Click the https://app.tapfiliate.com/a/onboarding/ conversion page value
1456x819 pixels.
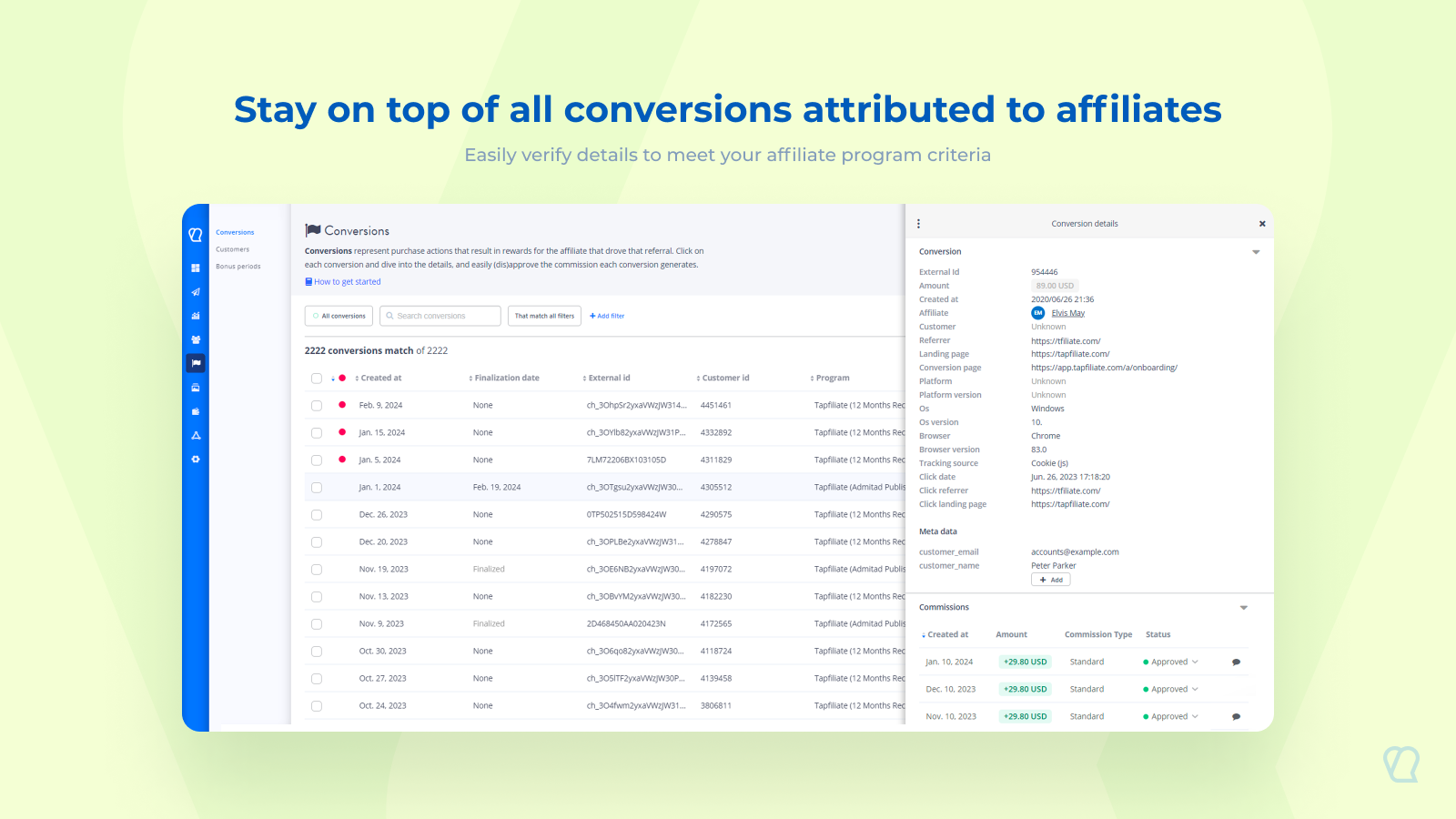pos(1104,368)
